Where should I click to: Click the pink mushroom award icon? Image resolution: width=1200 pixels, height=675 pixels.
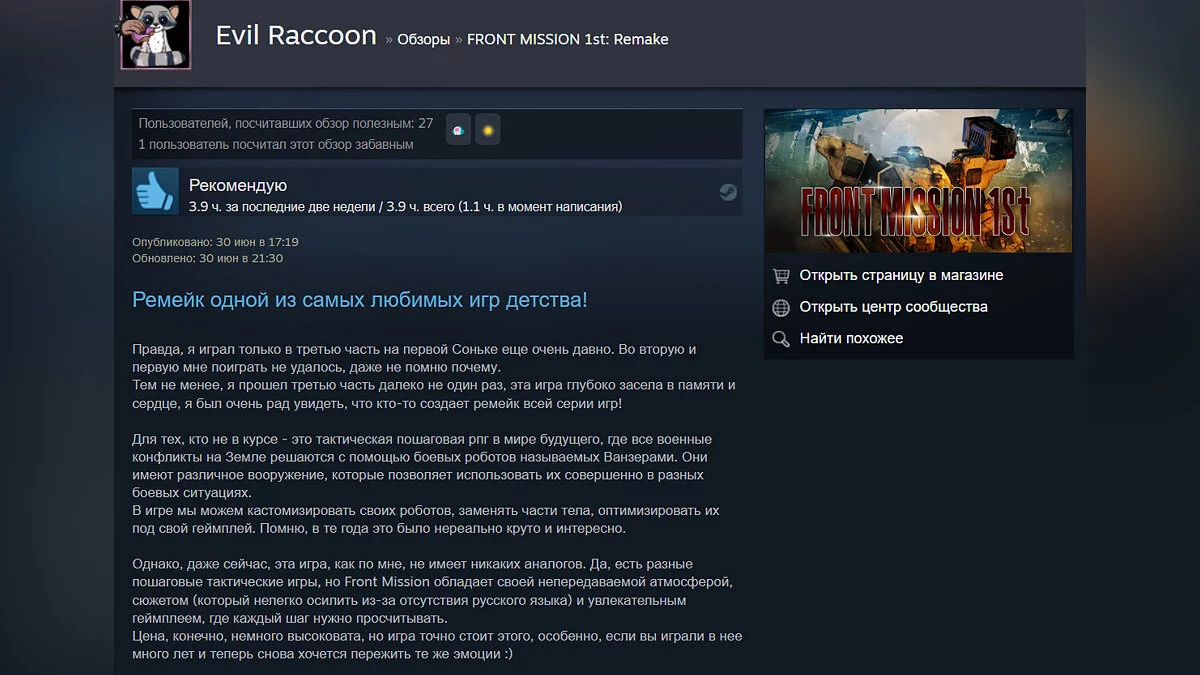pos(458,129)
